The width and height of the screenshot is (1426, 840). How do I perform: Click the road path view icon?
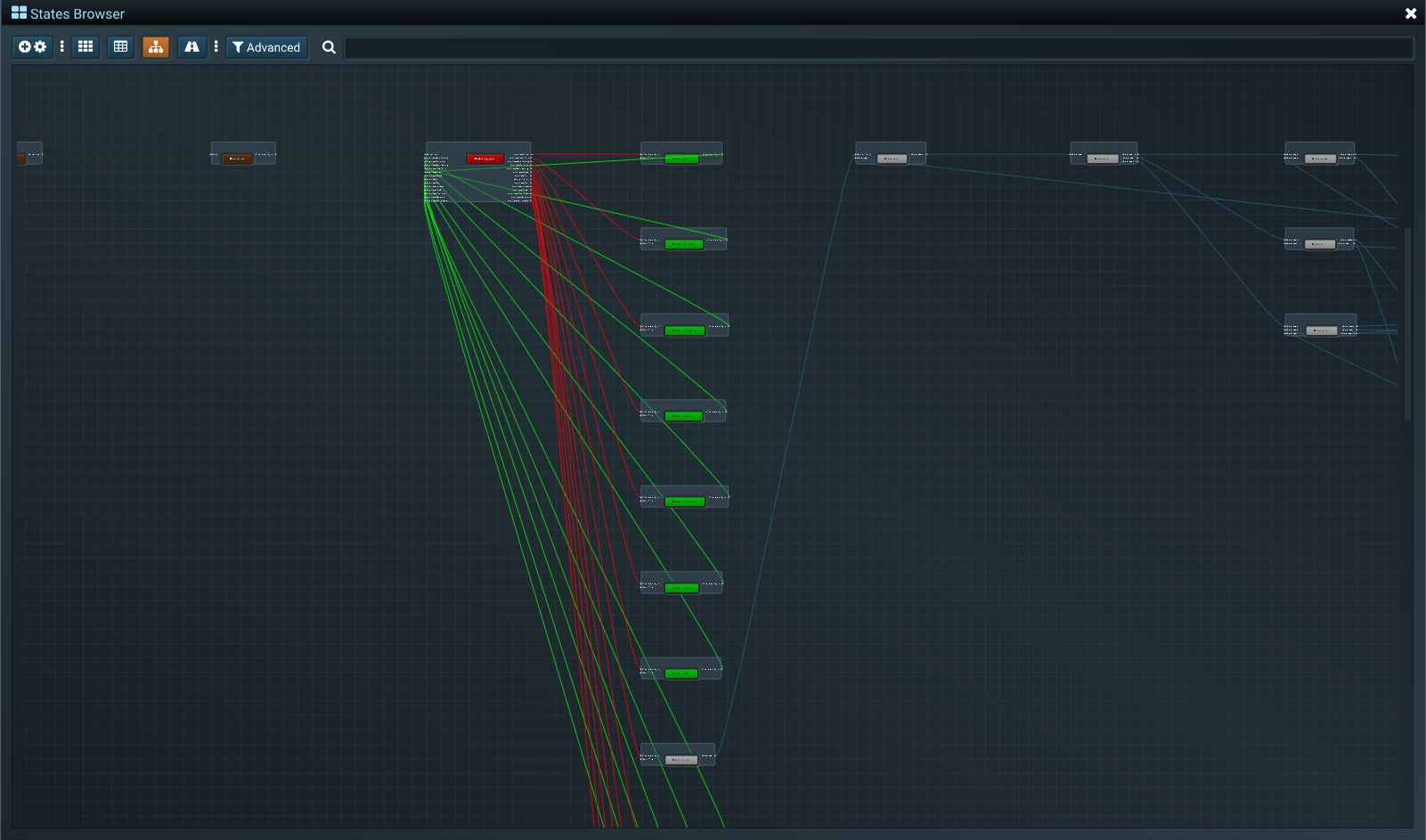(191, 47)
